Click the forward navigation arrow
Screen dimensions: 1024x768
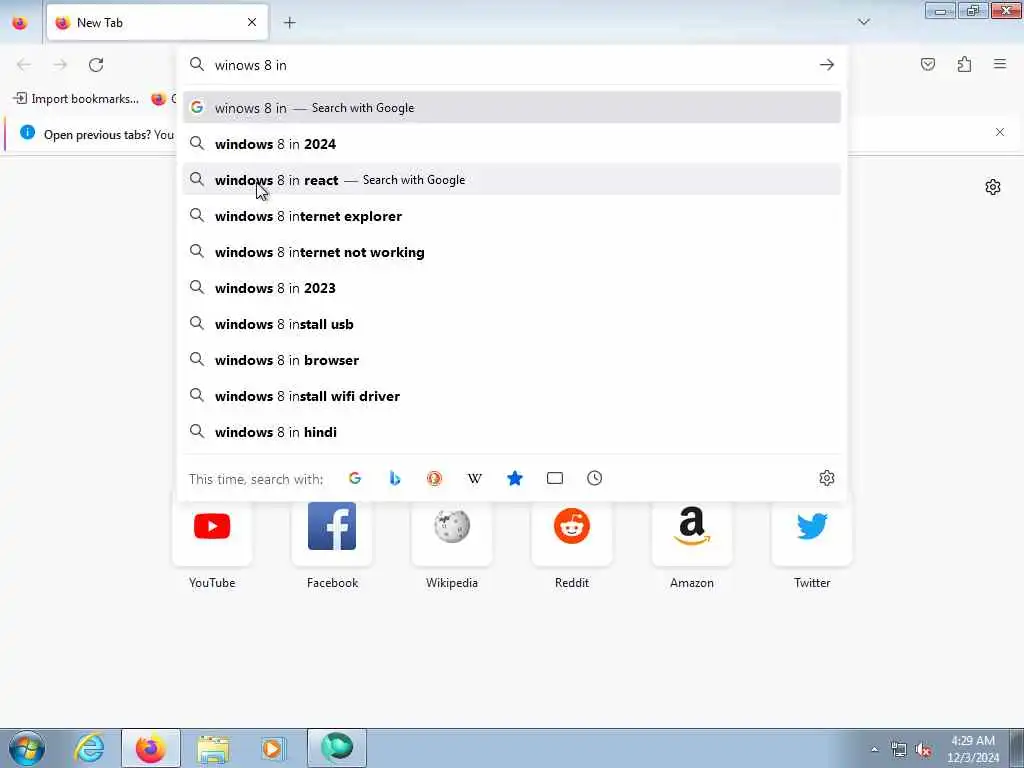pyautogui.click(x=60, y=65)
